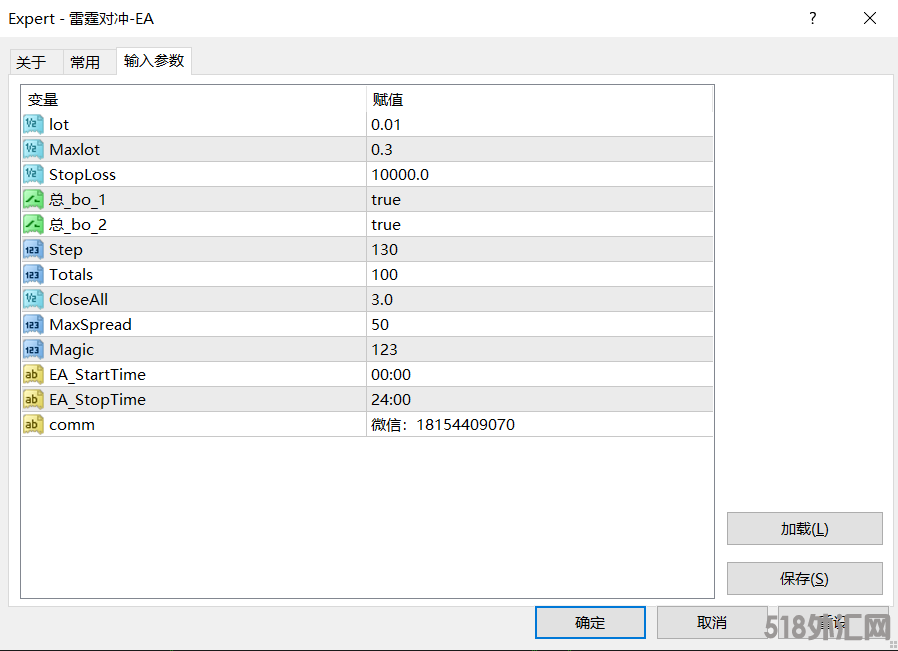The width and height of the screenshot is (898, 651).
Task: Select the integer icon beside Totals
Action: (33, 274)
